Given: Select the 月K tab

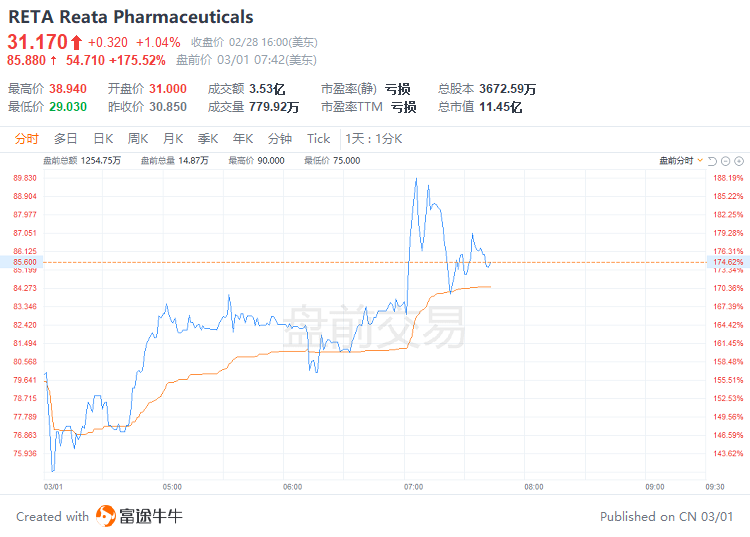Looking at the screenshot, I should [x=173, y=139].
